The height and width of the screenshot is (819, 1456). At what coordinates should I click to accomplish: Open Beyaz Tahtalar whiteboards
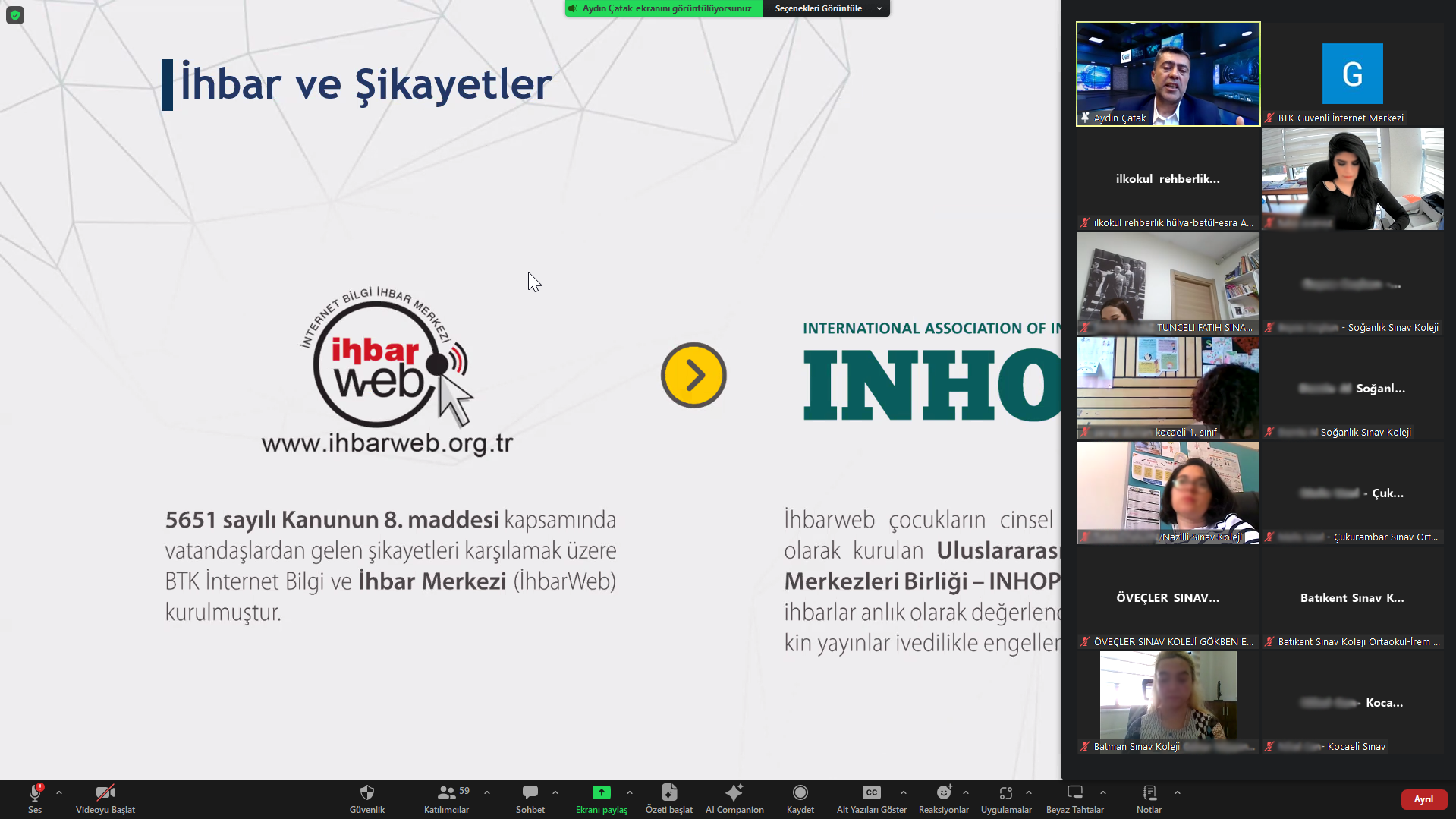1075,799
